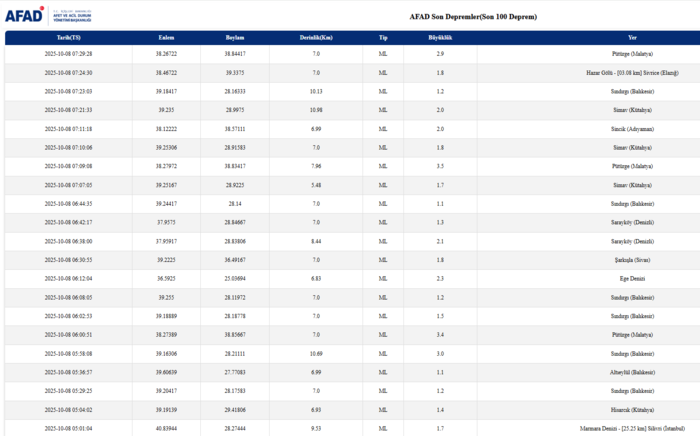Click the Büyüklük column header
Screen dimensions: 700x436
[x=440, y=38]
